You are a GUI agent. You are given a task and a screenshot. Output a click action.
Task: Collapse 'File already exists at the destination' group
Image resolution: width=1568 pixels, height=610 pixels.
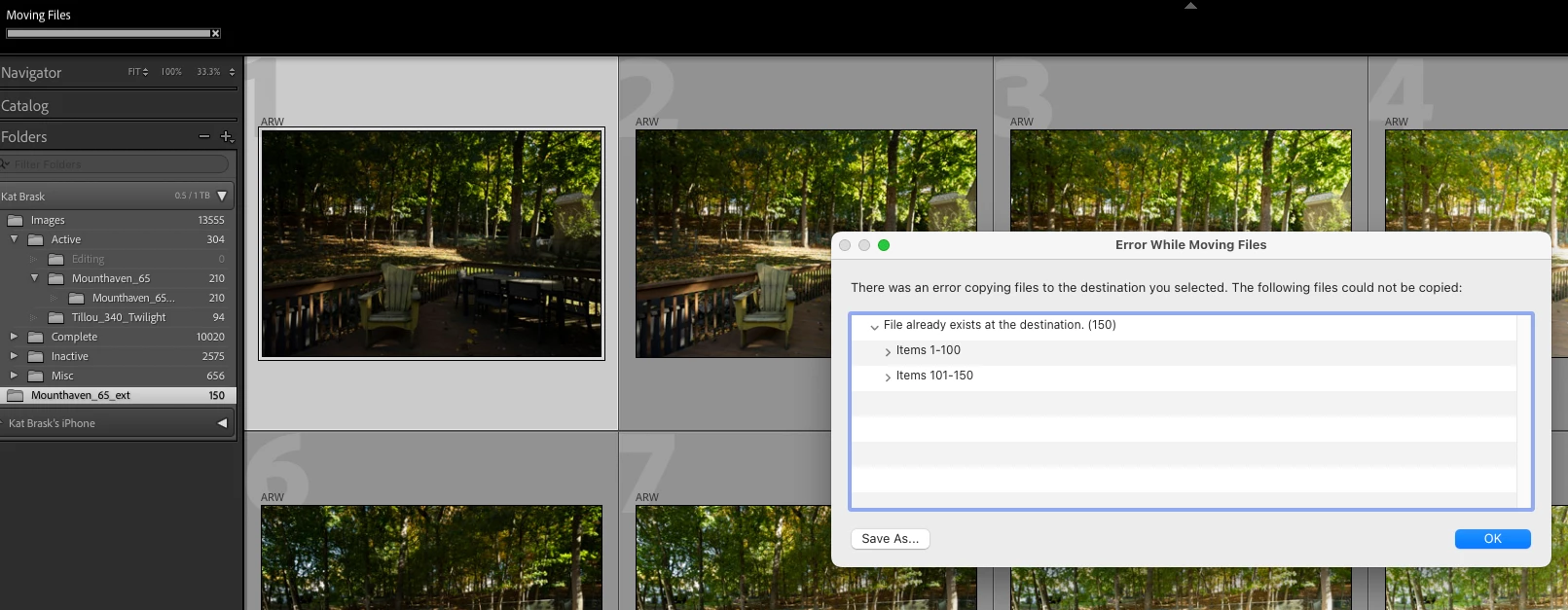tap(874, 326)
